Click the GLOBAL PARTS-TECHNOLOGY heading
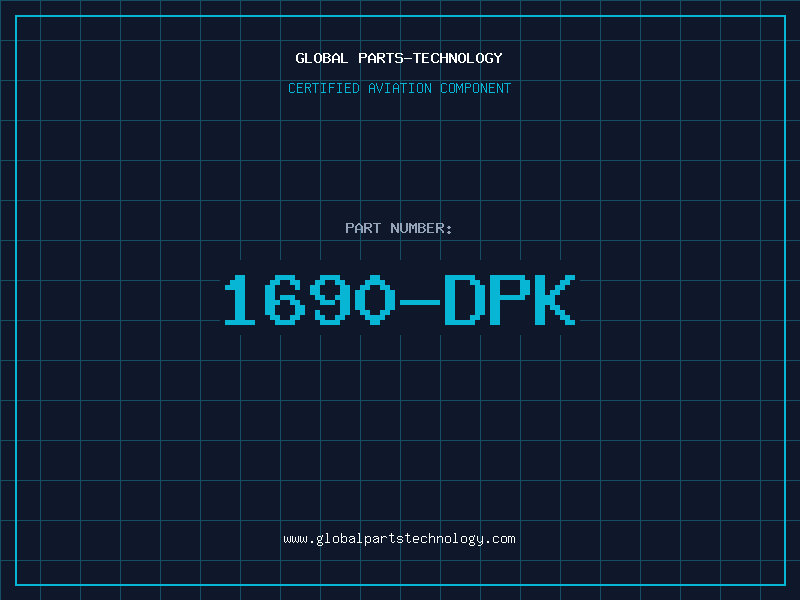Screen dimensions: 800x600 399,58
